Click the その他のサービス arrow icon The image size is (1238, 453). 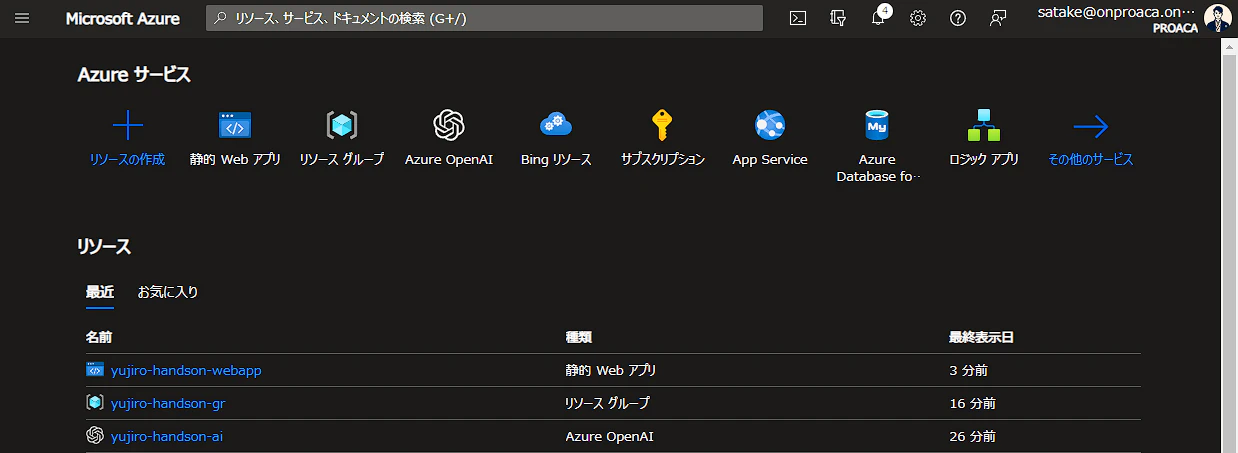click(1091, 126)
